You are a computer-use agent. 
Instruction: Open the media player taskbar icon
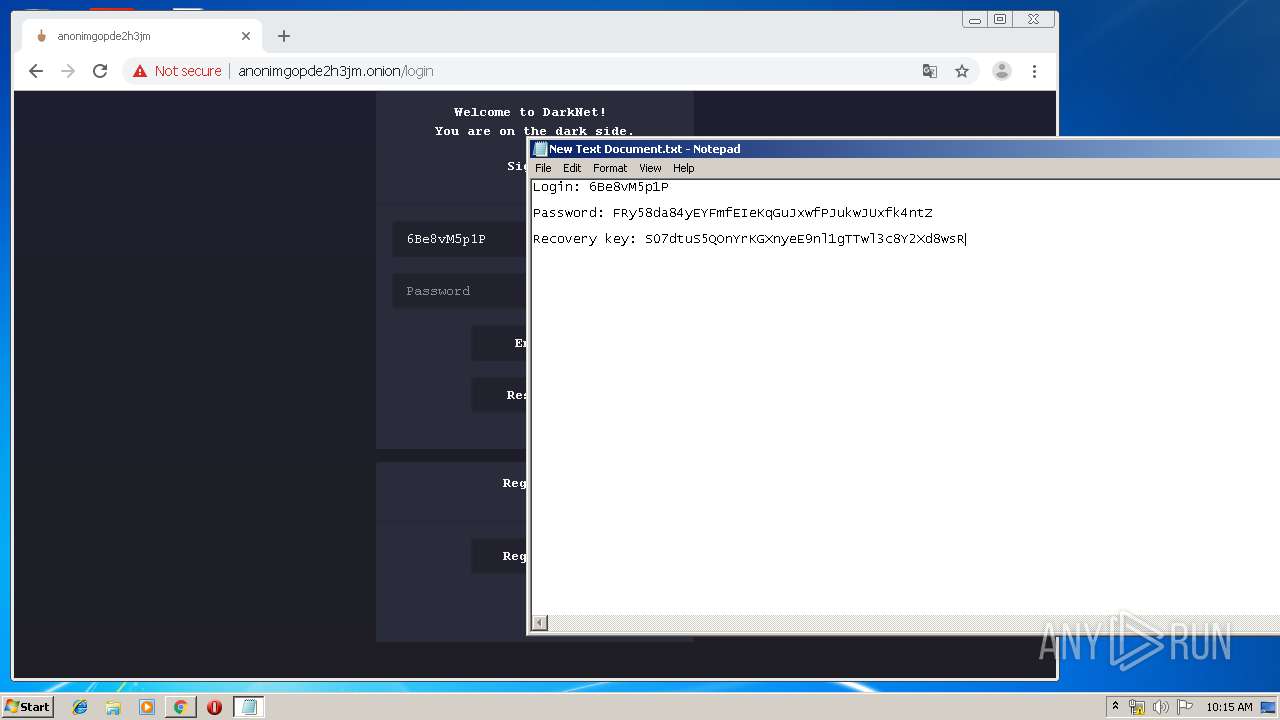147,707
